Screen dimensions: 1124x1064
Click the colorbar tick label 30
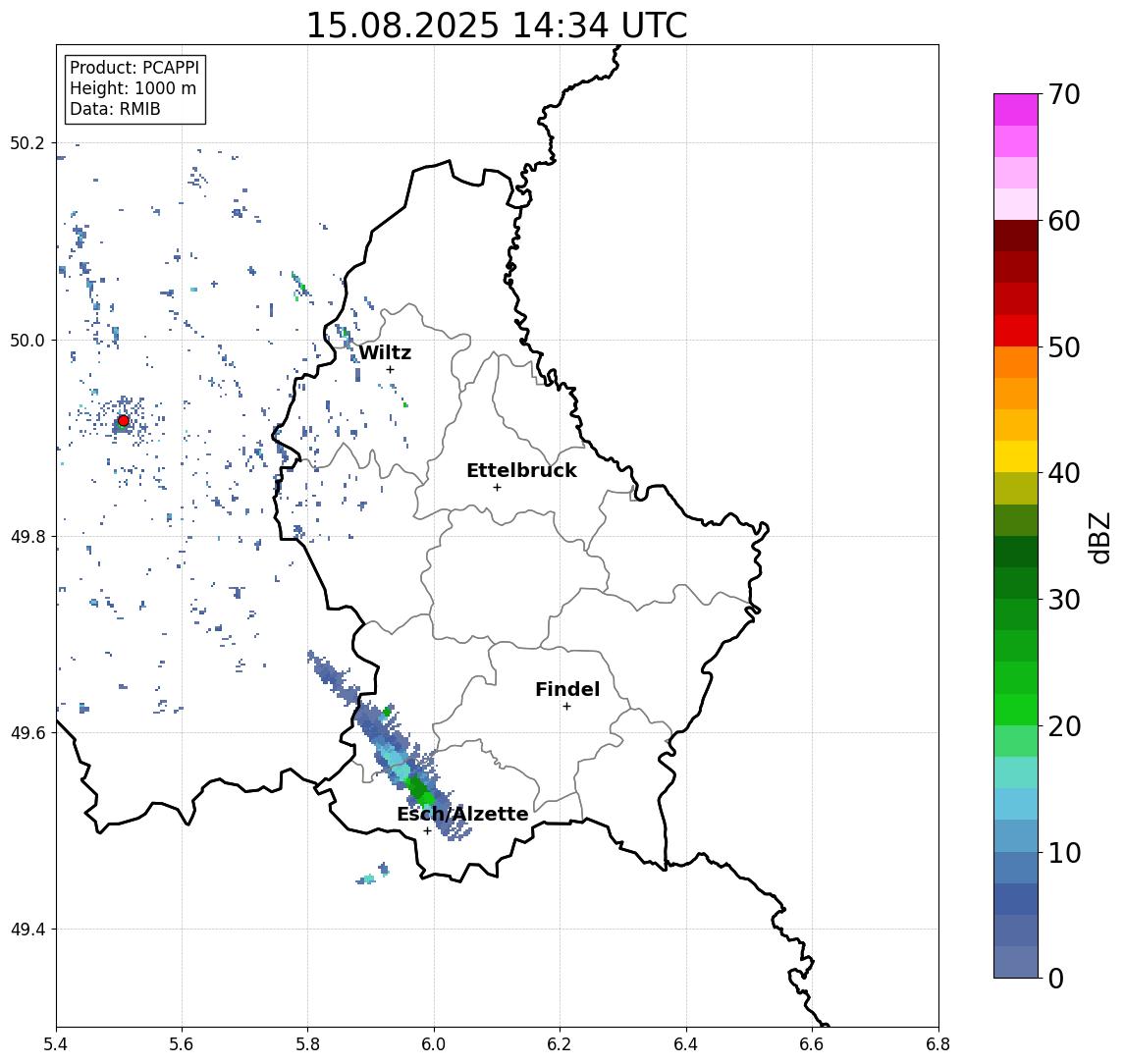pyautogui.click(x=1064, y=600)
